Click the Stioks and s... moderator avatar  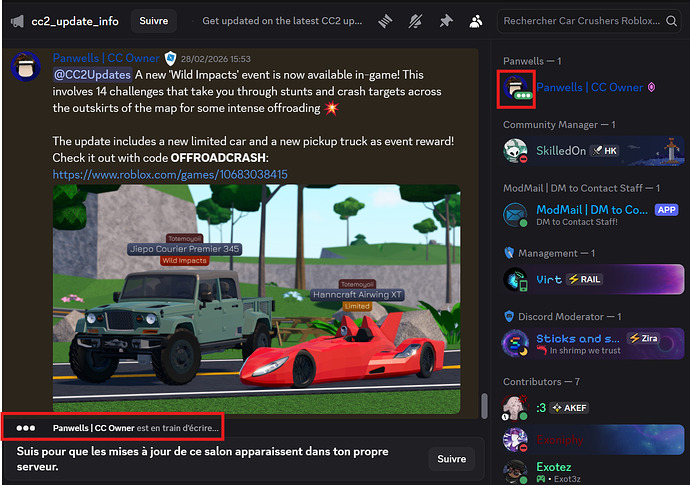tap(516, 343)
